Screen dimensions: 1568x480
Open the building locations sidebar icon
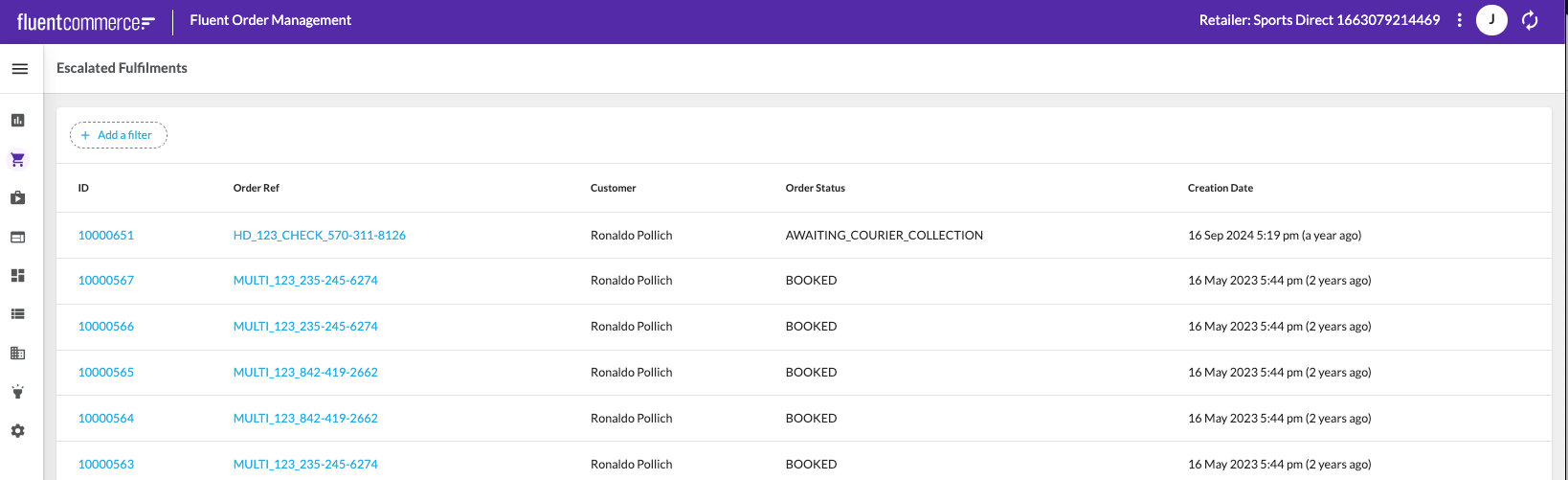coord(17,354)
